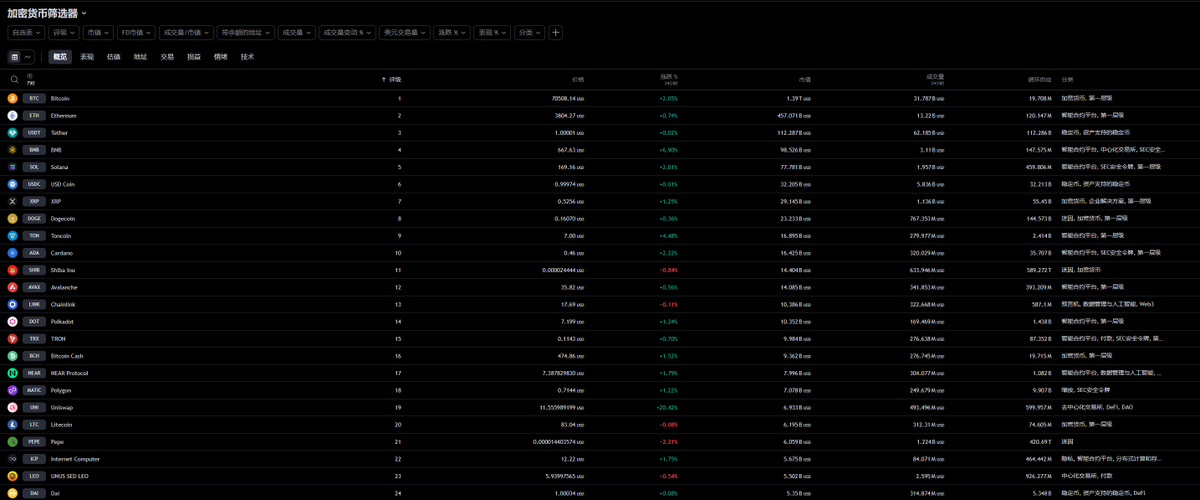This screenshot has height=500, width=1200.
Task: Click the Bitcoin Cash logo
Action: click(13, 355)
